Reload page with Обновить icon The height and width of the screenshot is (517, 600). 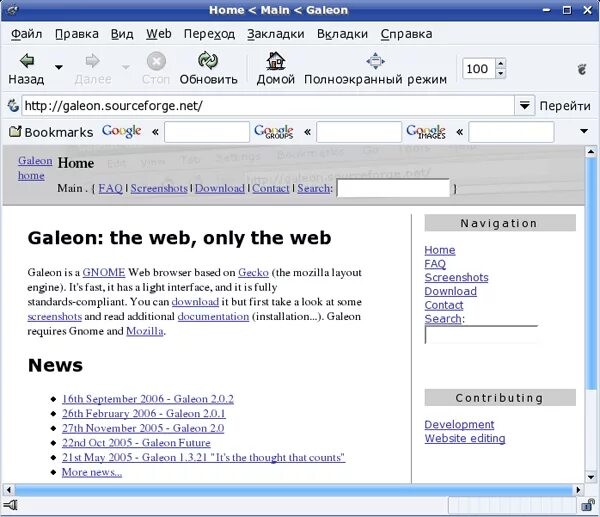[208, 60]
